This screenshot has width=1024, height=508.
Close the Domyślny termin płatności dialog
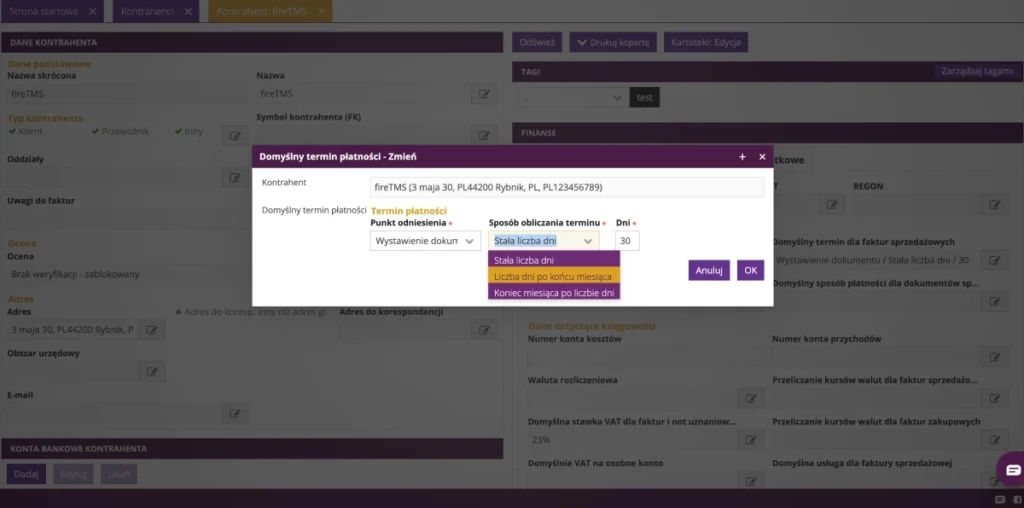tap(762, 157)
